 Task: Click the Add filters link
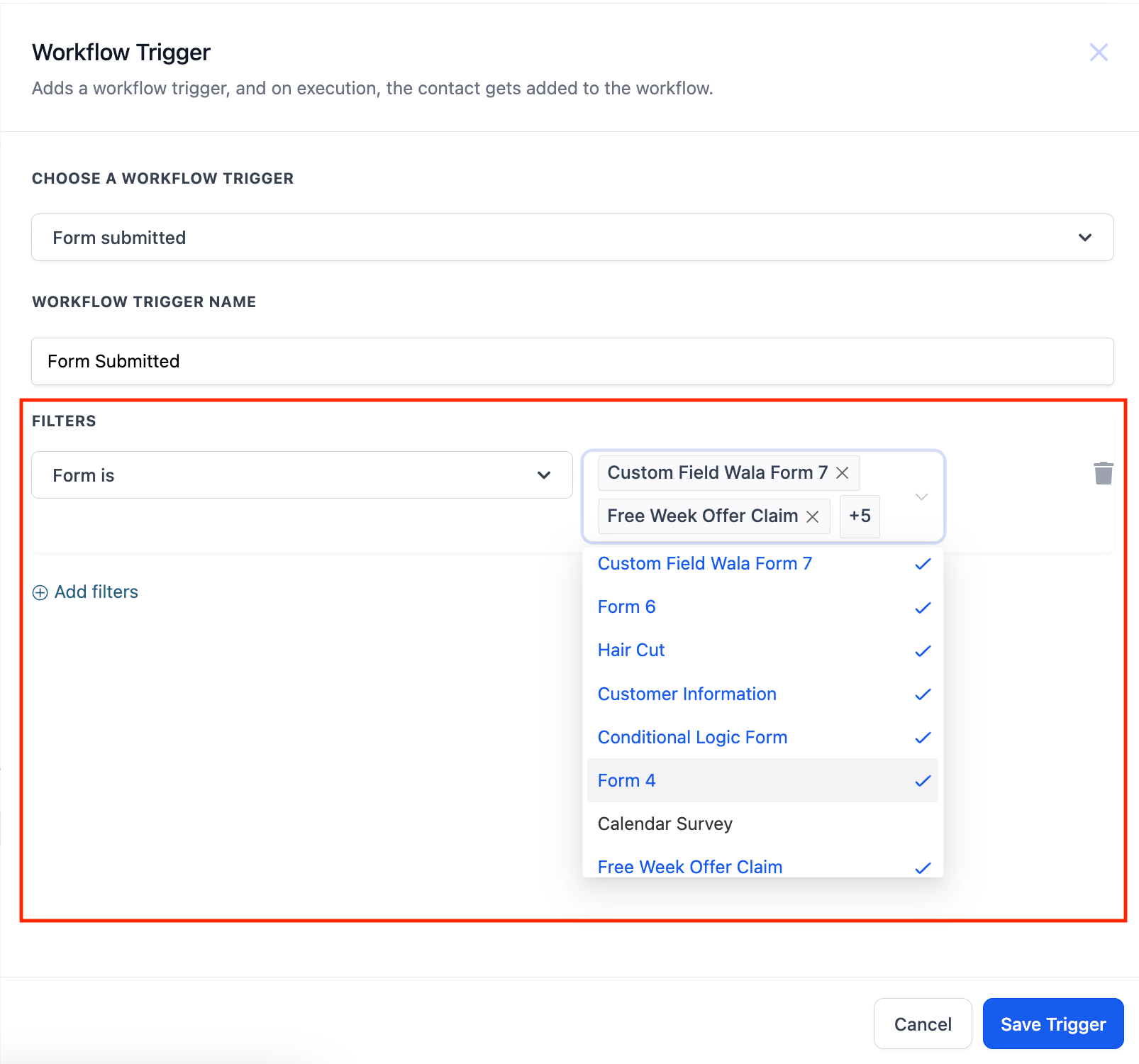pyautogui.click(x=96, y=592)
